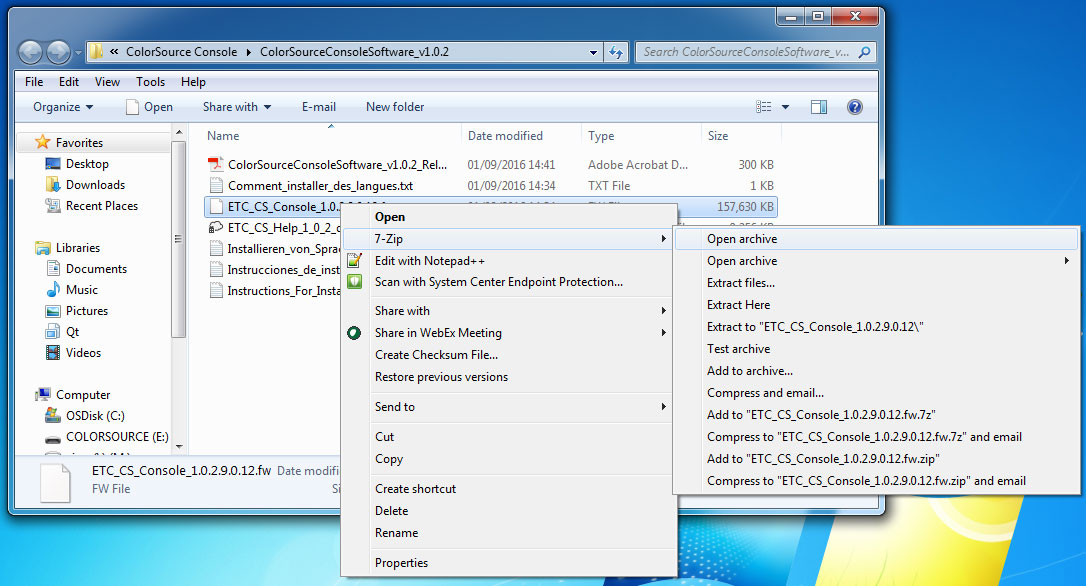Expand Share in WebEx Meeting submenu
Viewport: 1086px width, 586px height.
(664, 332)
